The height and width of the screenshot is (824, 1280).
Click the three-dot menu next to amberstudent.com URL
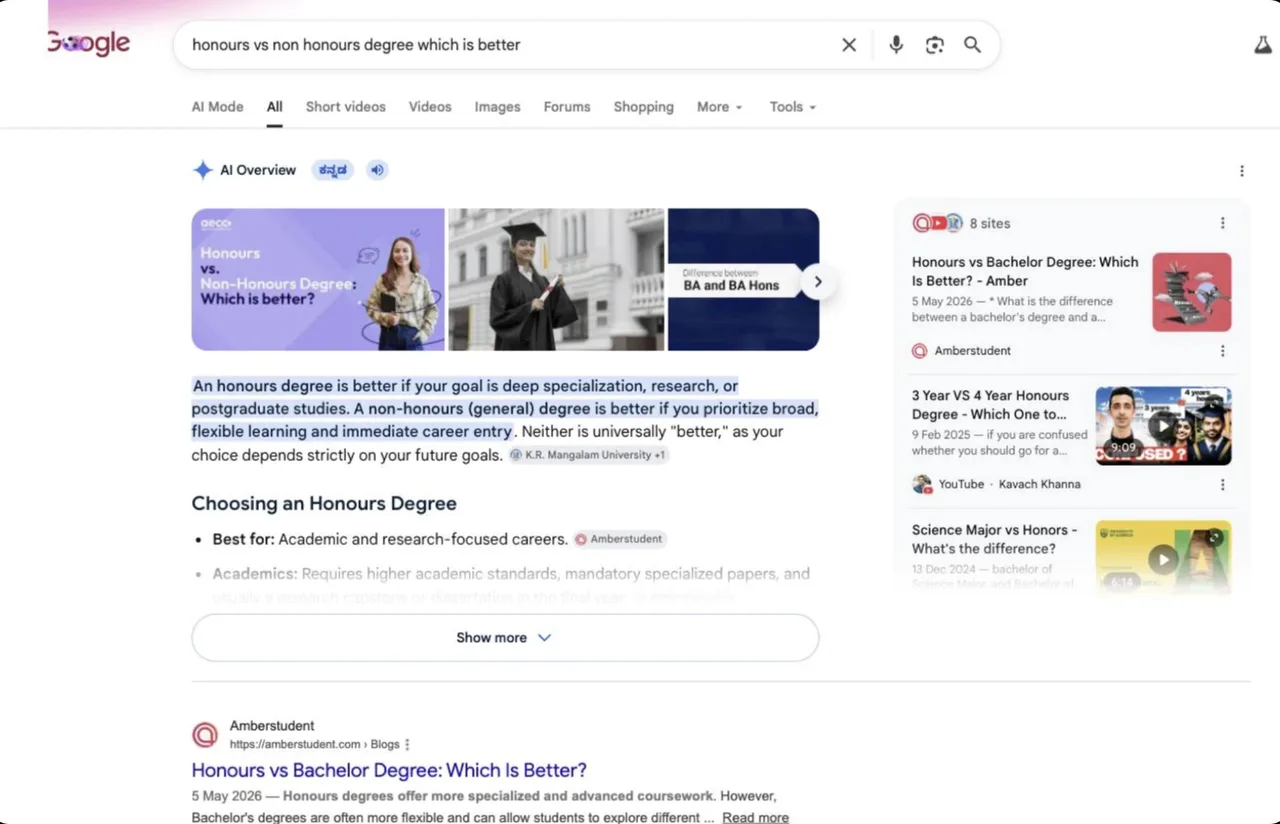tap(407, 744)
